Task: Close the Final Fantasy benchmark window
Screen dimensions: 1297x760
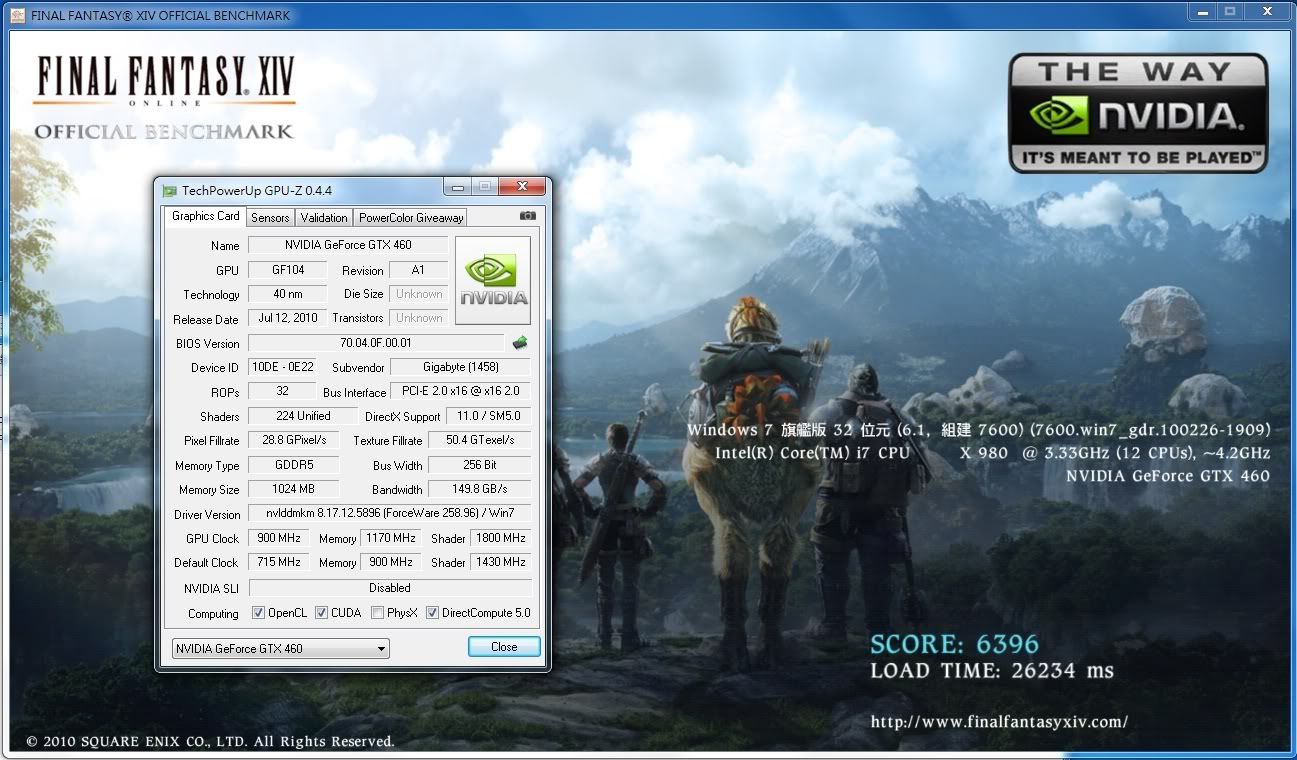Action: 1267,11
